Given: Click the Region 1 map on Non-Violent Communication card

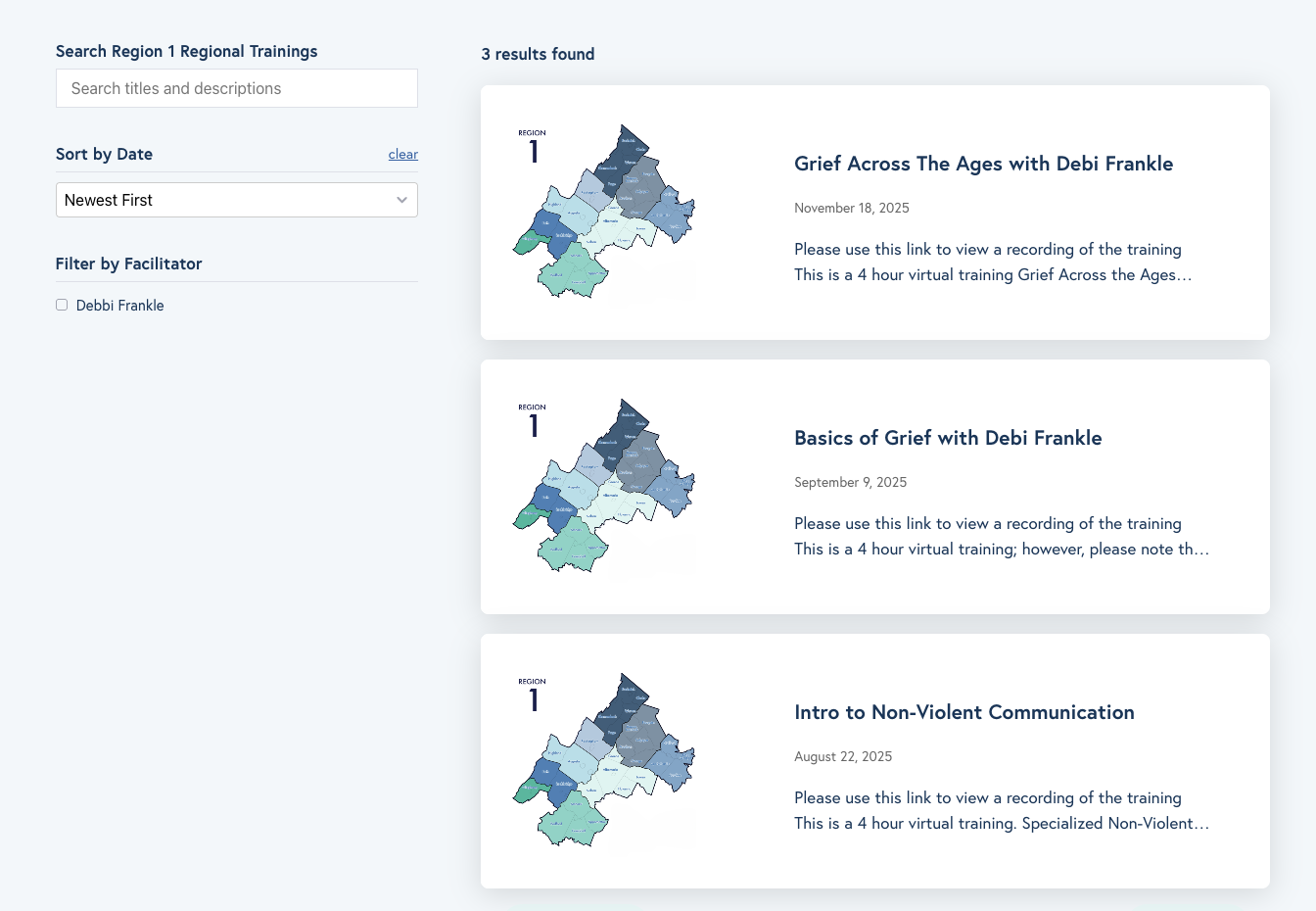Looking at the screenshot, I should [602, 760].
